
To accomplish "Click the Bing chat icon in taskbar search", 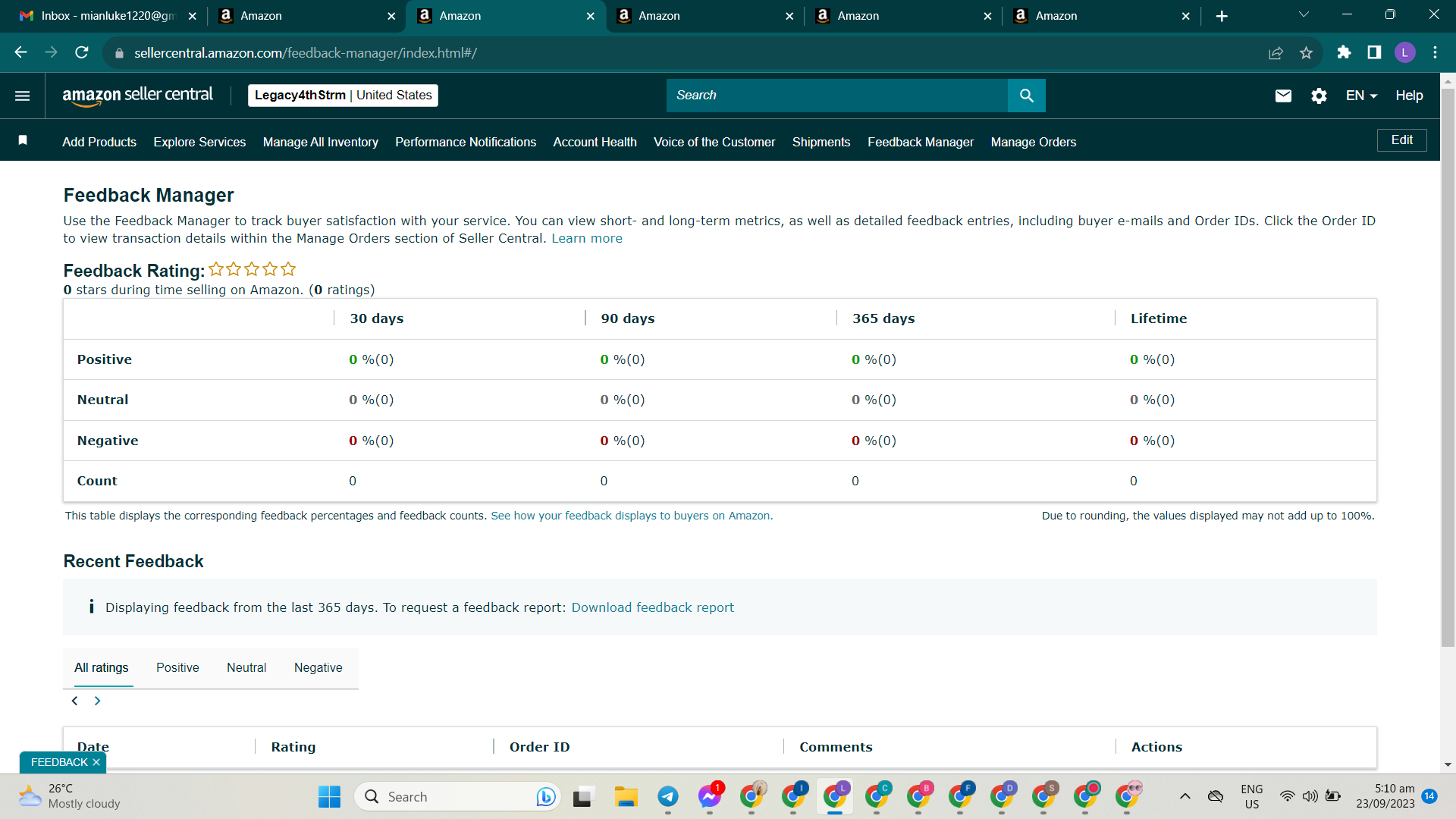I will [x=546, y=796].
